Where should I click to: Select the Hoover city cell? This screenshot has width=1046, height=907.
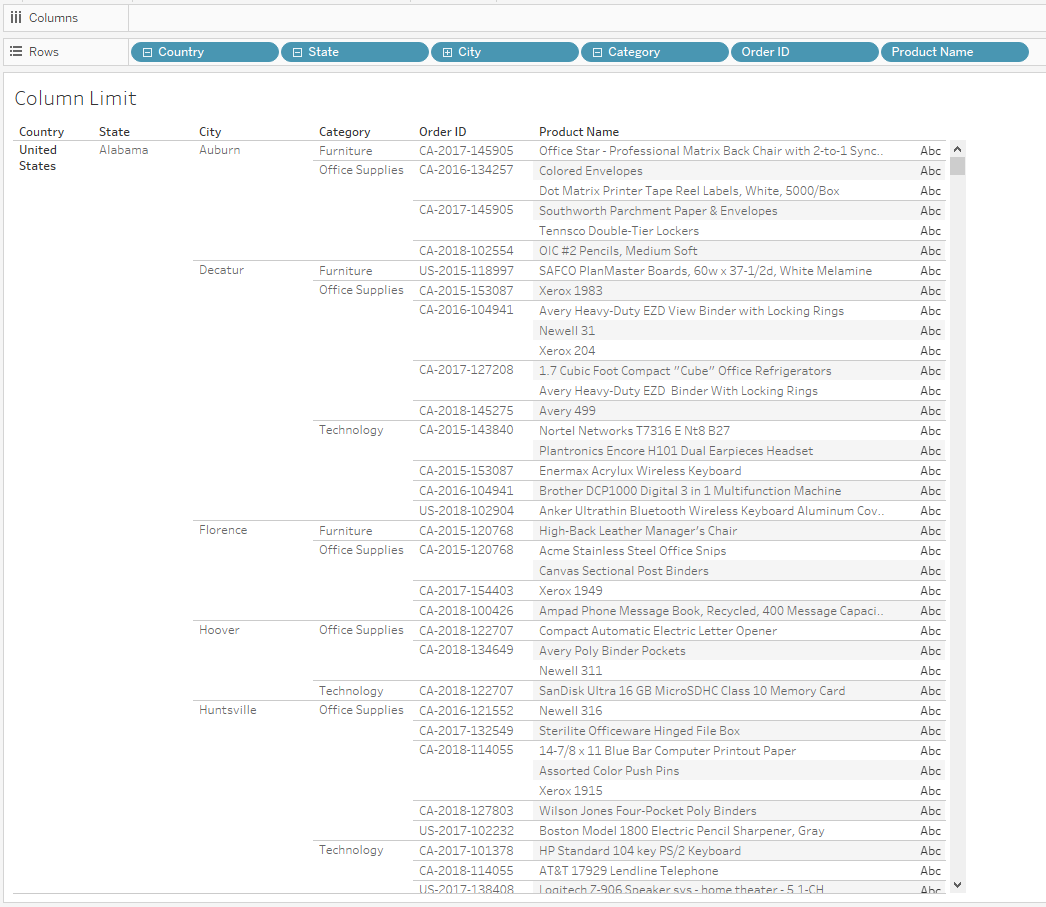219,630
